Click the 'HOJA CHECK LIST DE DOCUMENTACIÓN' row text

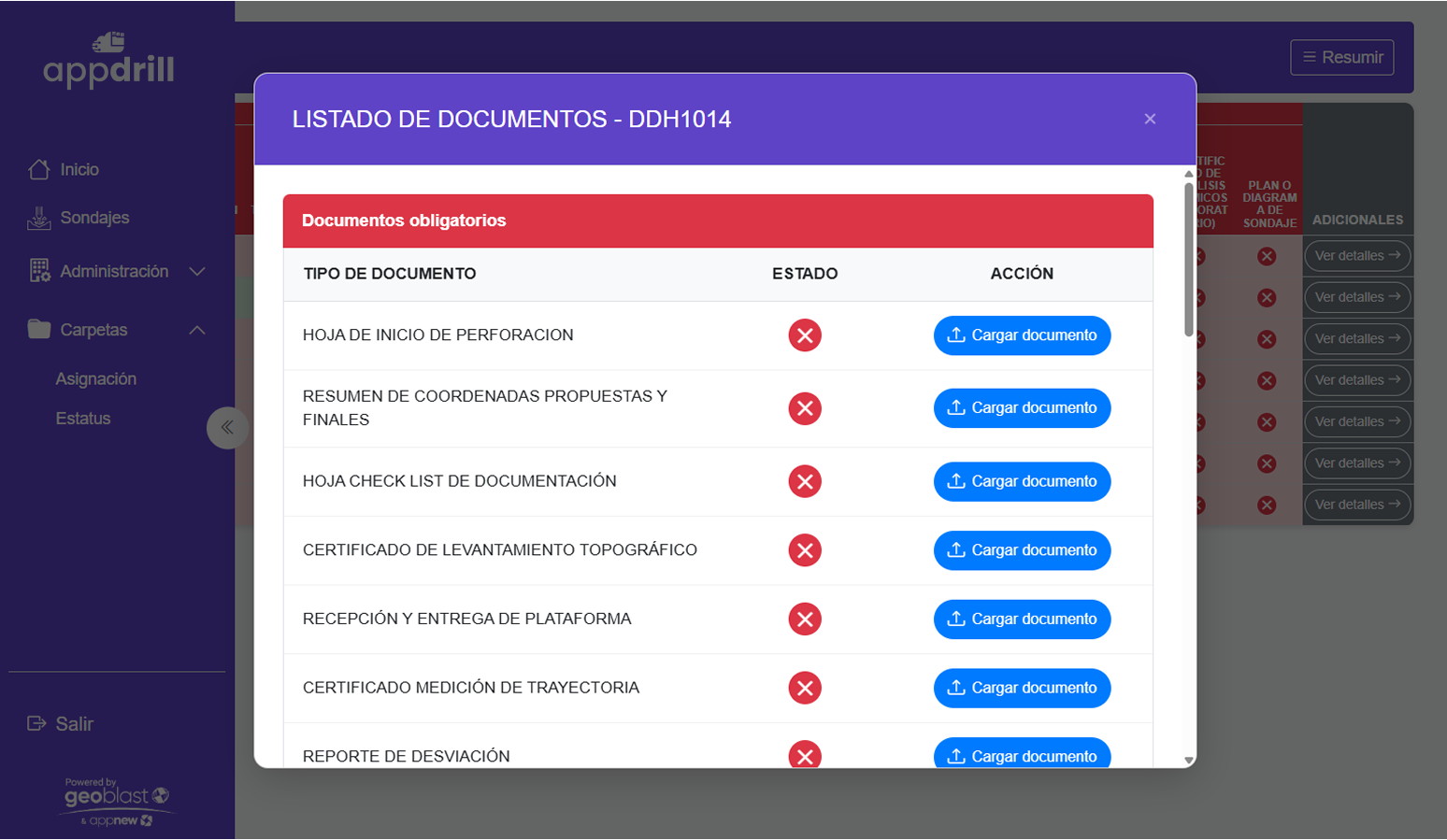click(x=460, y=481)
